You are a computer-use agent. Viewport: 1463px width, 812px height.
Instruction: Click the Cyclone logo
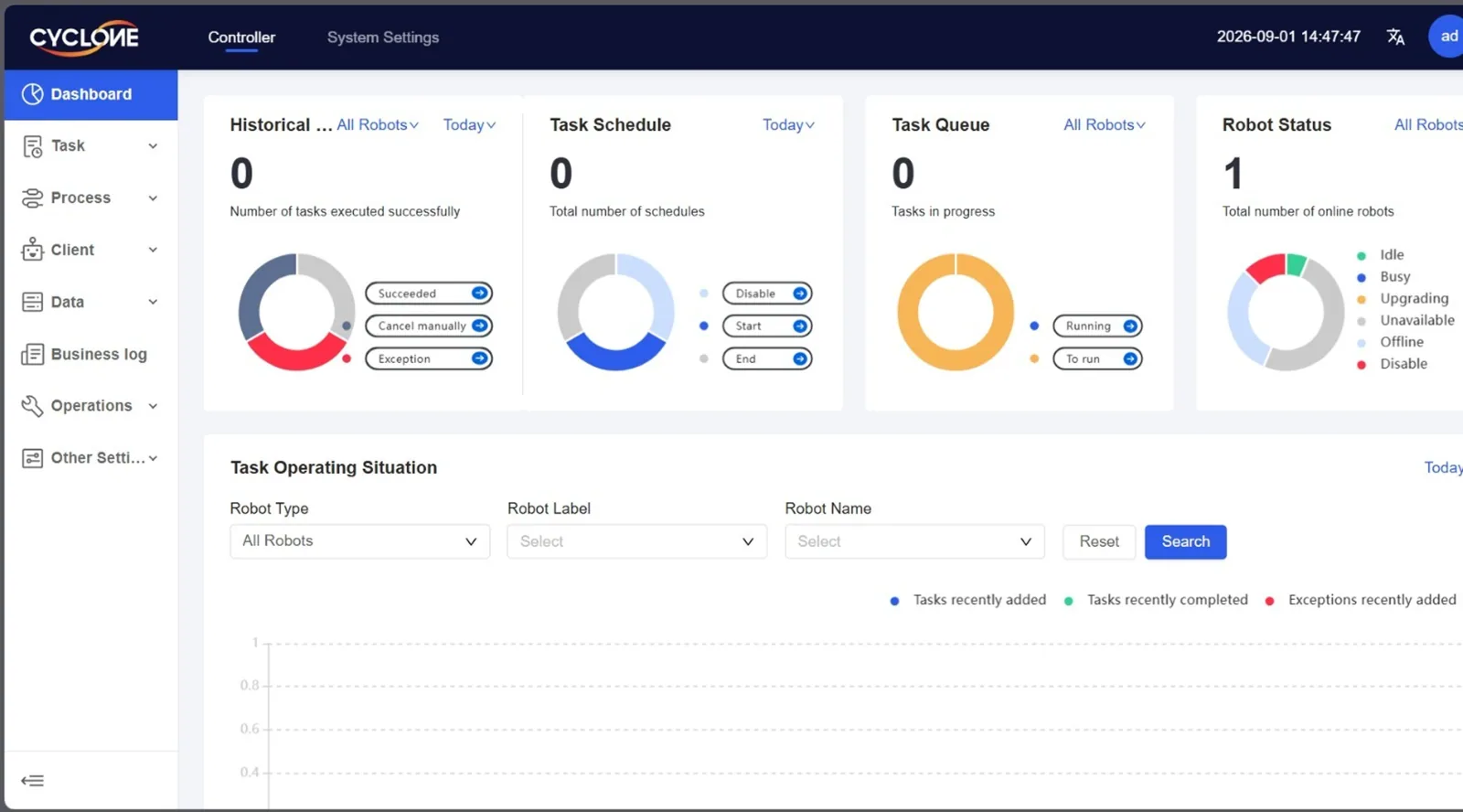(84, 37)
